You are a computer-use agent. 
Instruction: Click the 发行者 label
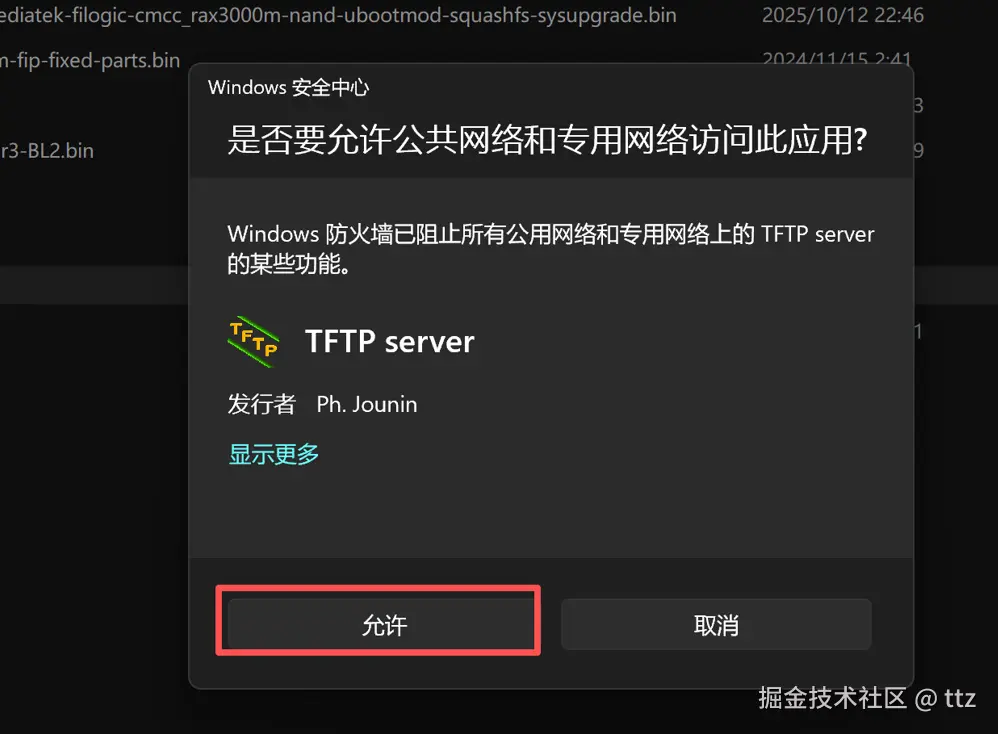pyautogui.click(x=262, y=404)
